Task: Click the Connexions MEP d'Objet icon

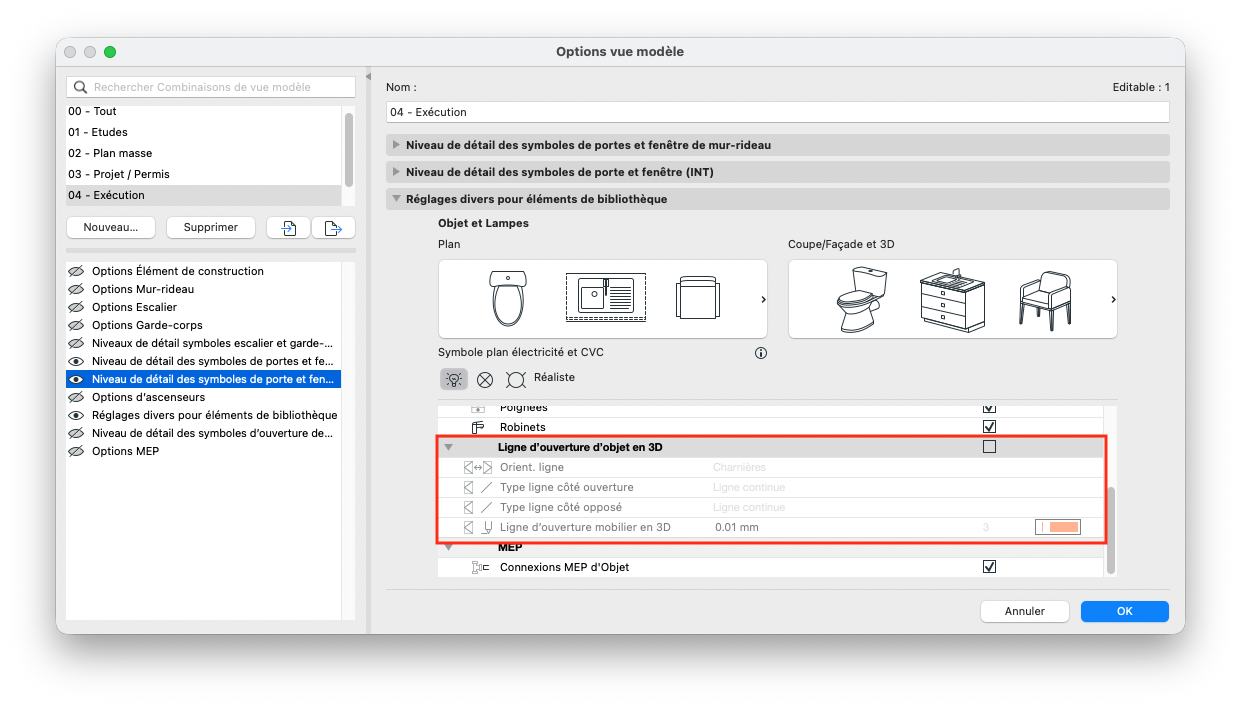Action: pos(480,567)
